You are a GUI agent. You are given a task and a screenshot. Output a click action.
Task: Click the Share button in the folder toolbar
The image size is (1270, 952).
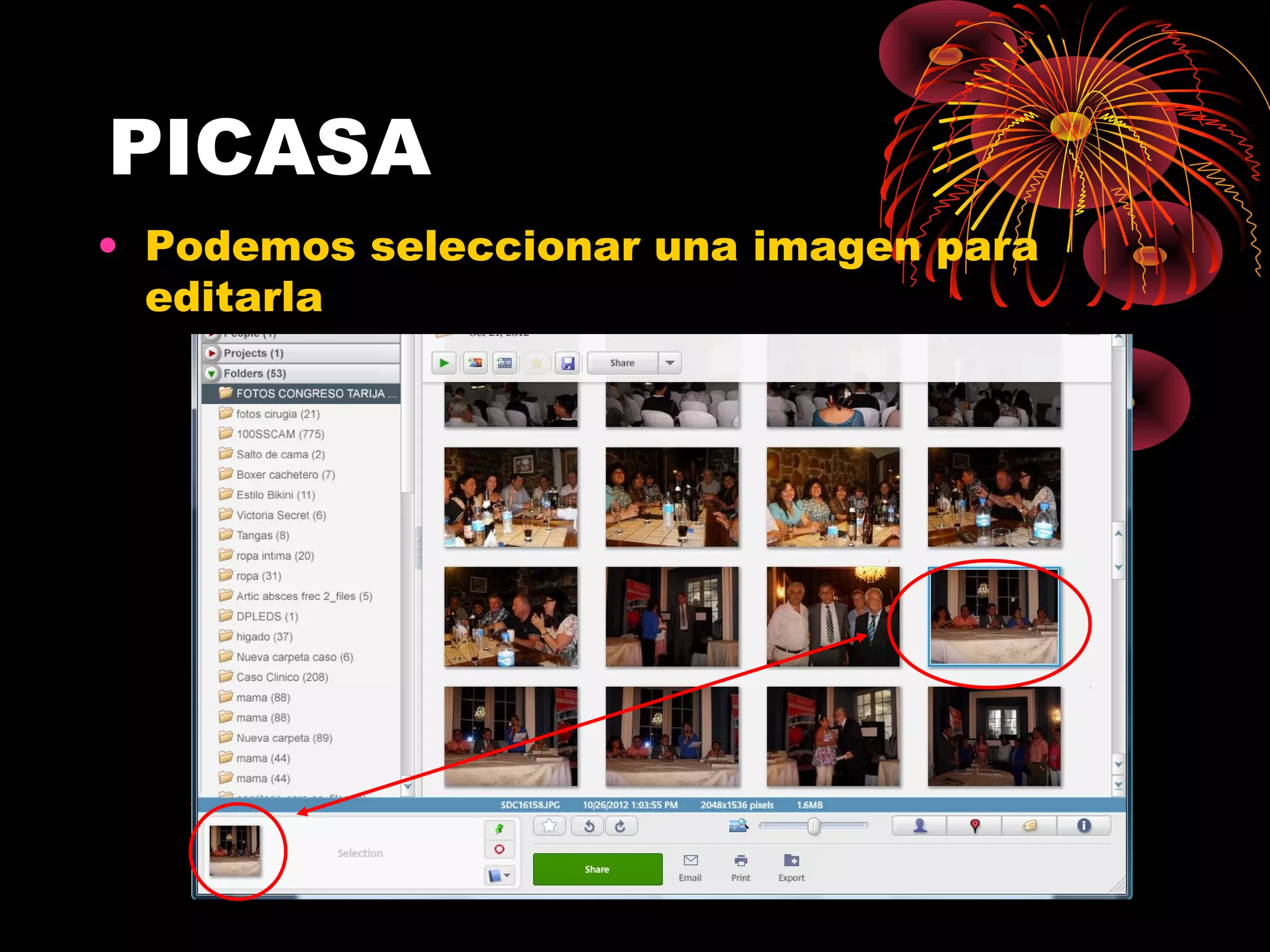pos(622,363)
